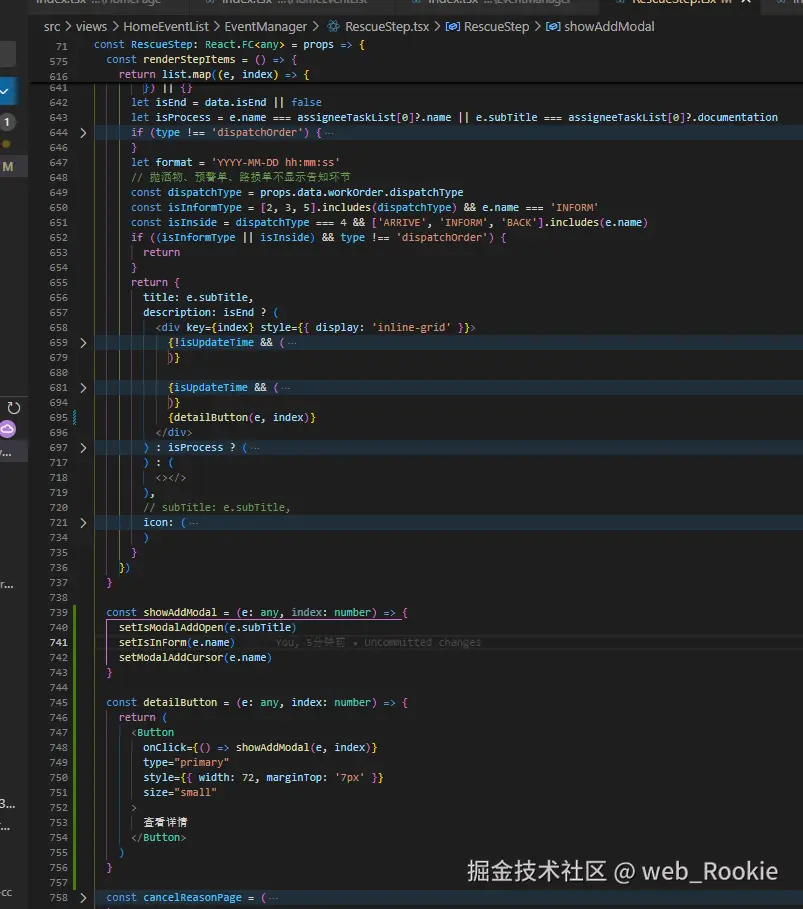Expand the folded icon property at line 721
This screenshot has width=803, height=909.
tap(83, 522)
